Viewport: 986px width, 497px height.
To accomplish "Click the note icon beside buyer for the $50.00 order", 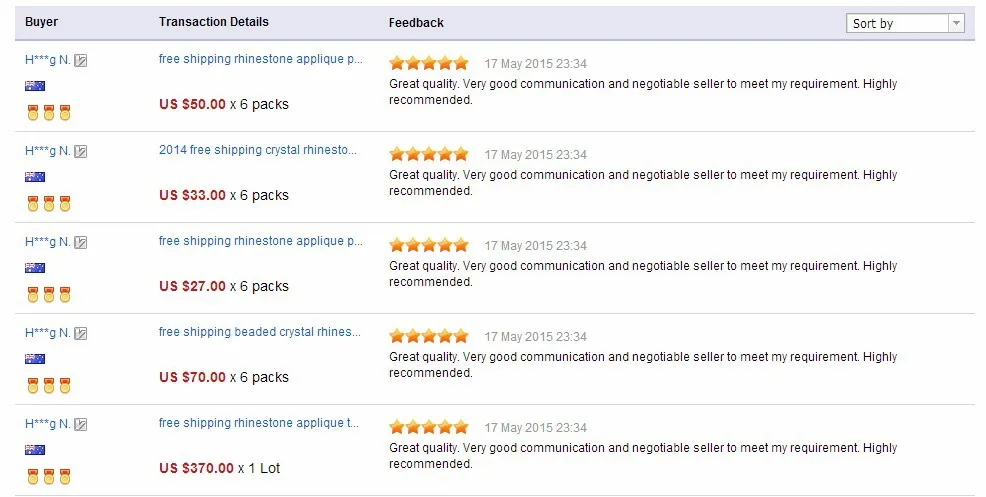I will [80, 60].
